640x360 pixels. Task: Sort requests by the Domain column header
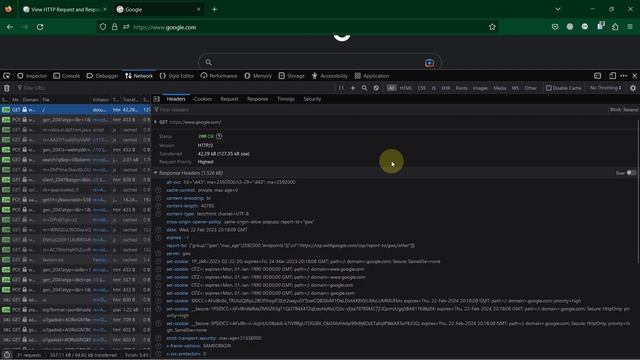click(31, 100)
